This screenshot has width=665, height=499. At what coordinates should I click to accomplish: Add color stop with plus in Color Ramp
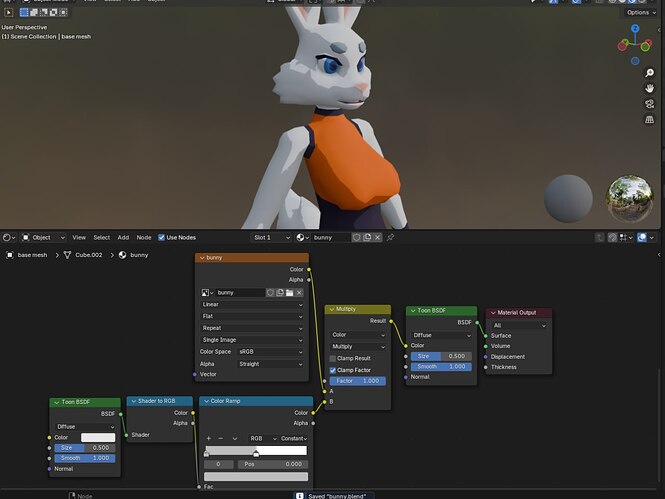208,438
